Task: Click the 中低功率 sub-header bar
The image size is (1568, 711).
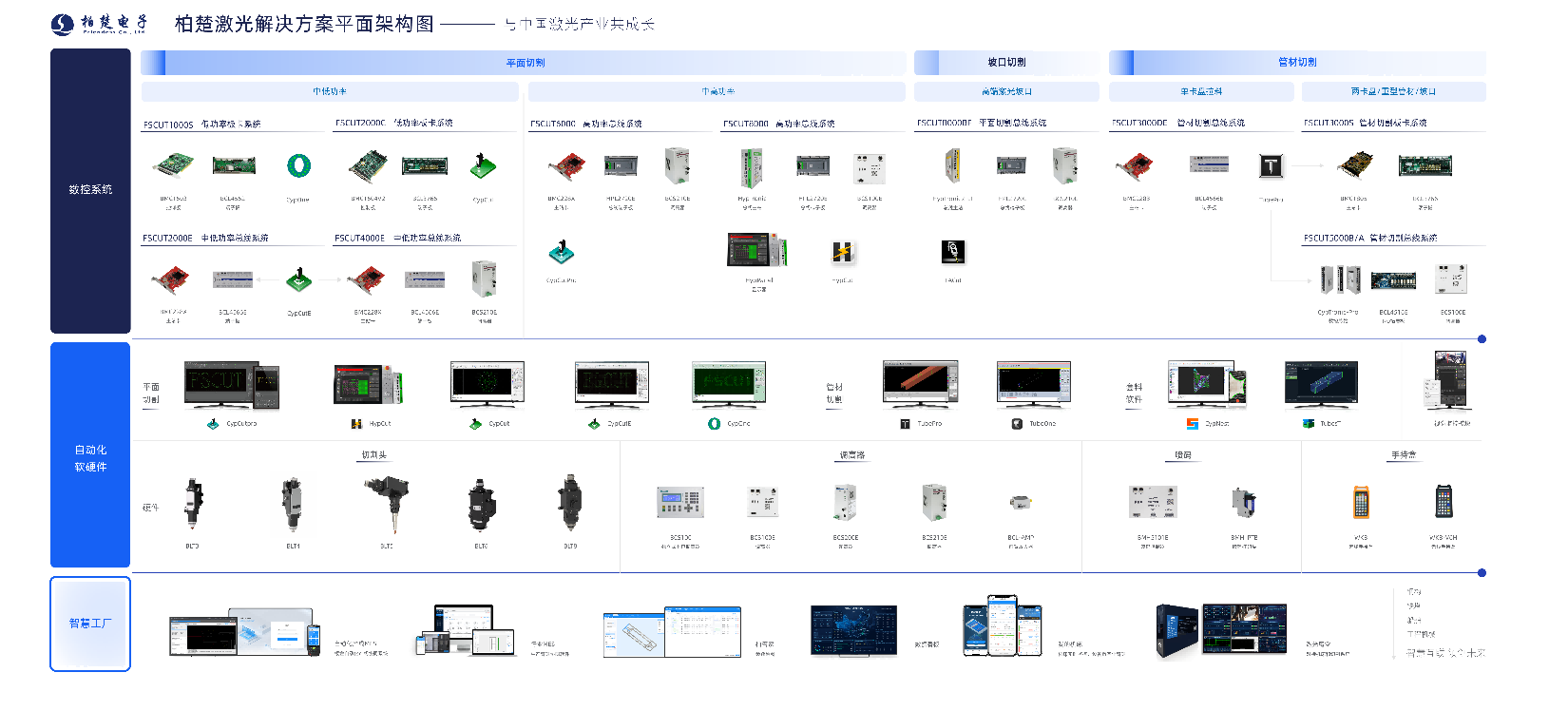Action: [330, 92]
